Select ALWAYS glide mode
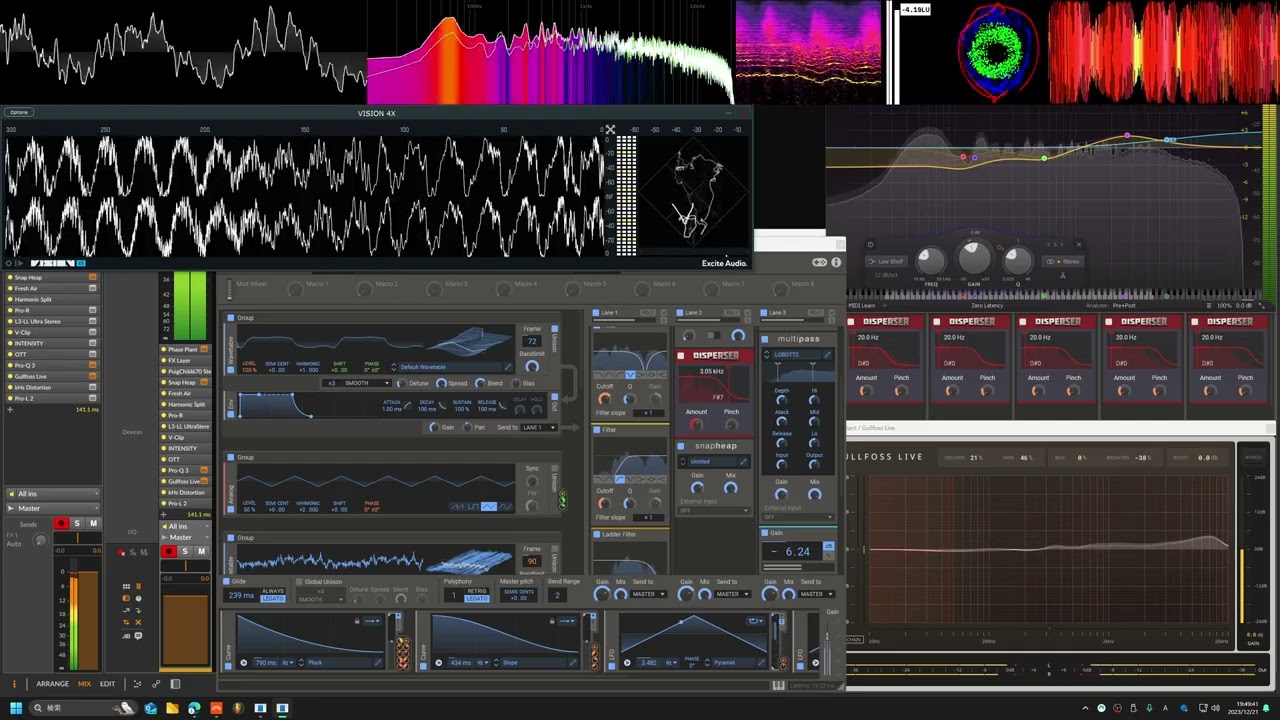Viewport: 1280px width, 720px height. pos(273,591)
